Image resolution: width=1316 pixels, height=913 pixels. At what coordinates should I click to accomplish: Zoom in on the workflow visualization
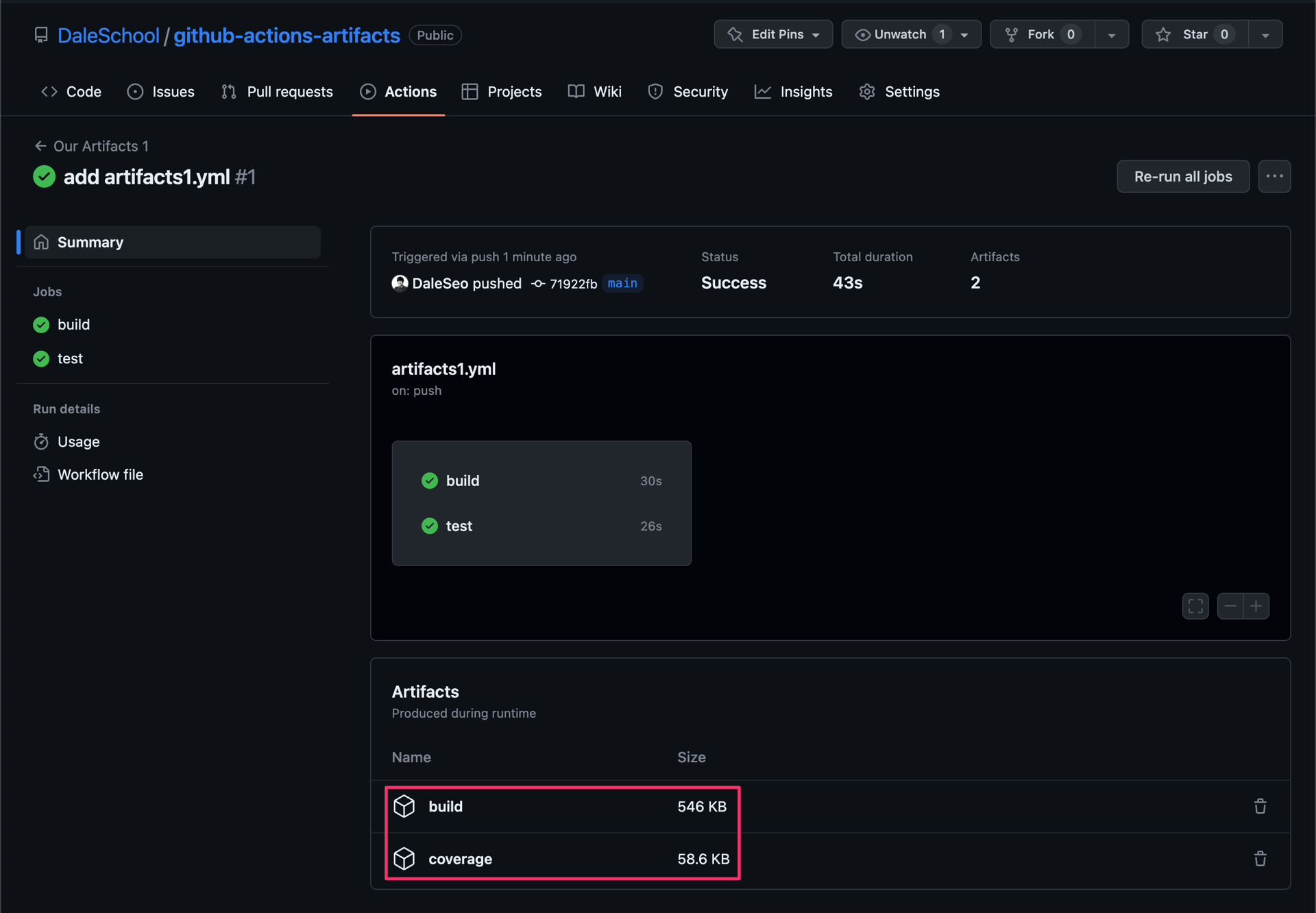coord(1256,606)
